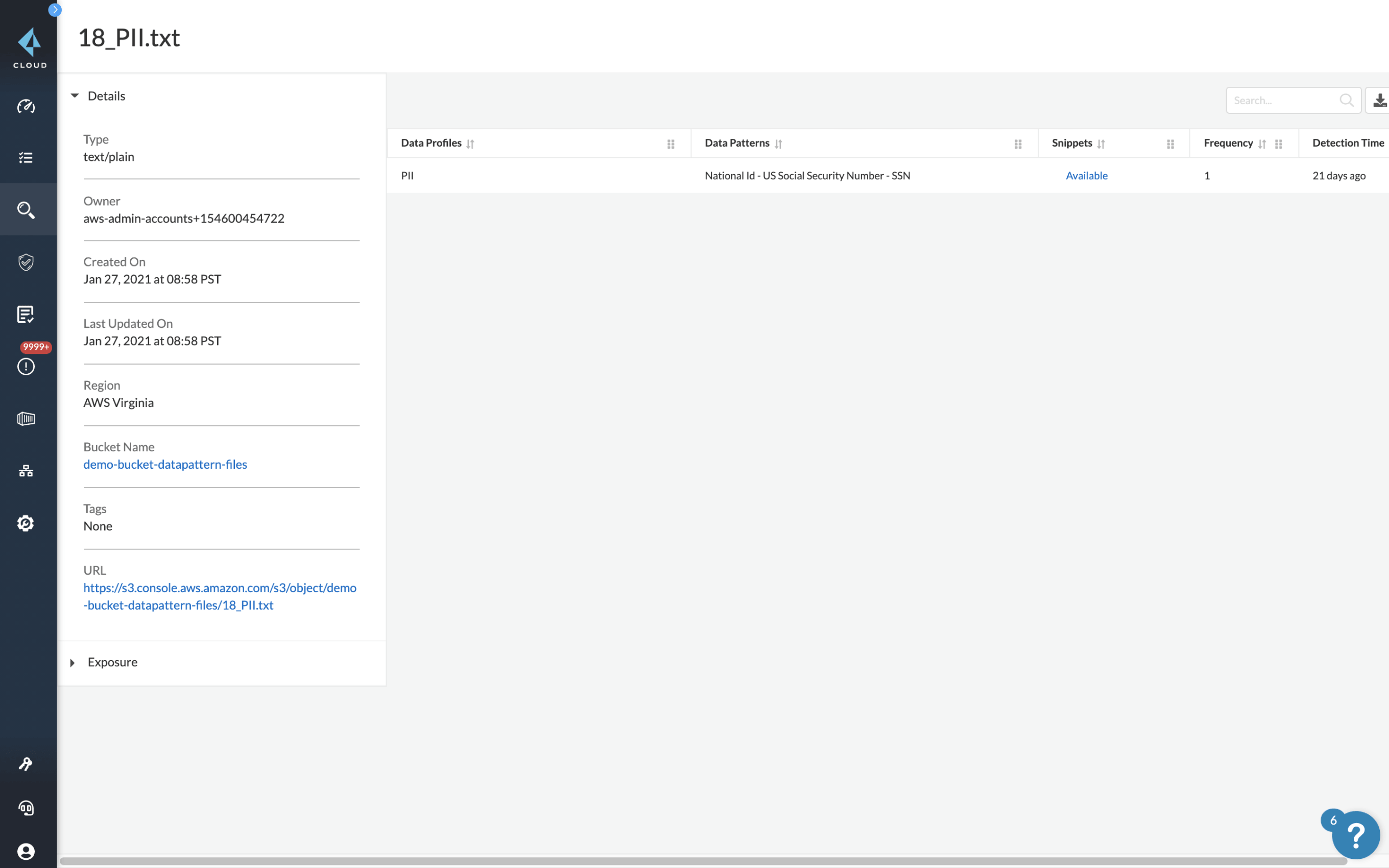Viewport: 1389px width, 868px height.
Task: Select the search/discovery icon in sidebar
Action: click(x=27, y=209)
